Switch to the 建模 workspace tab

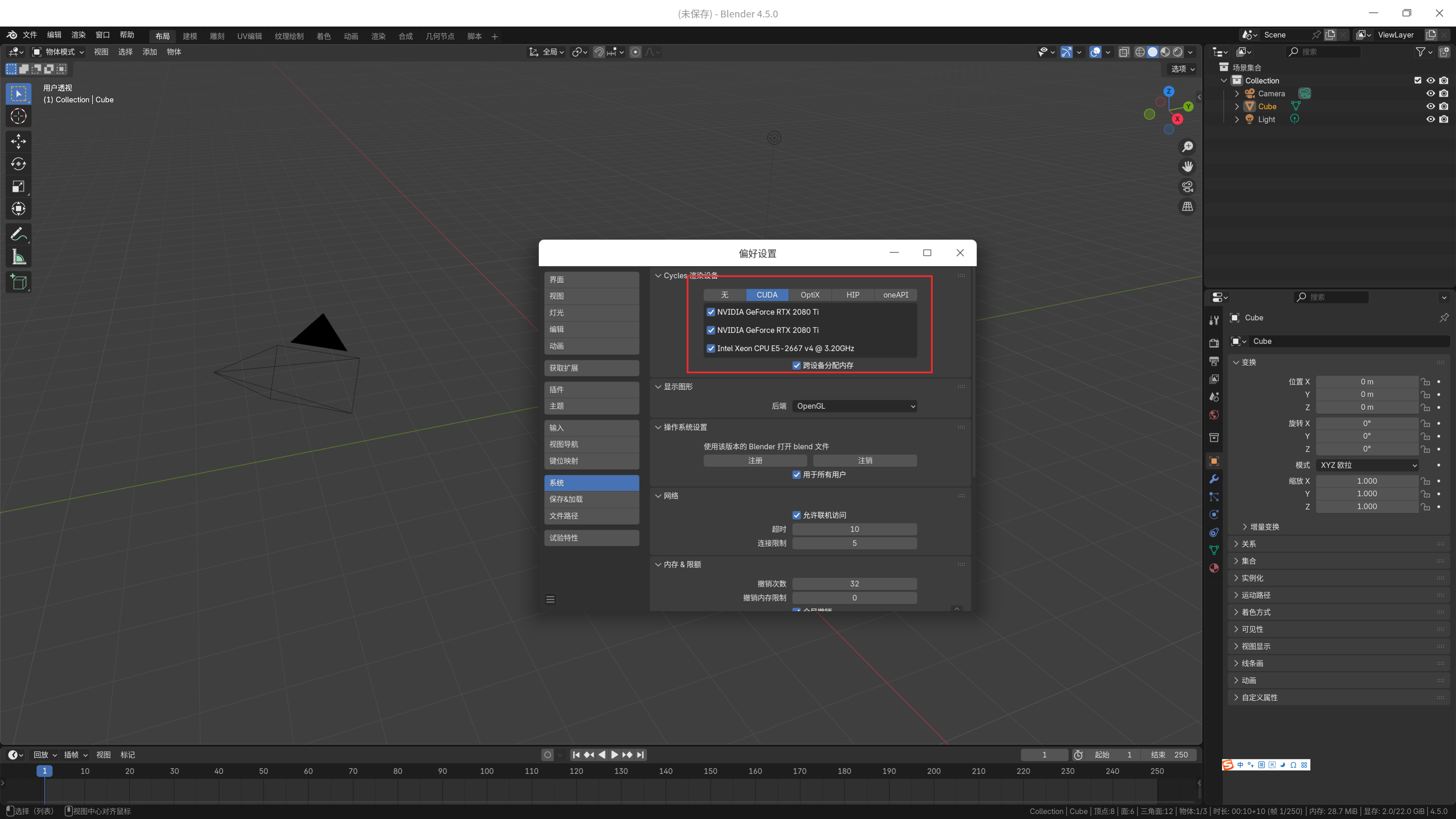190,36
